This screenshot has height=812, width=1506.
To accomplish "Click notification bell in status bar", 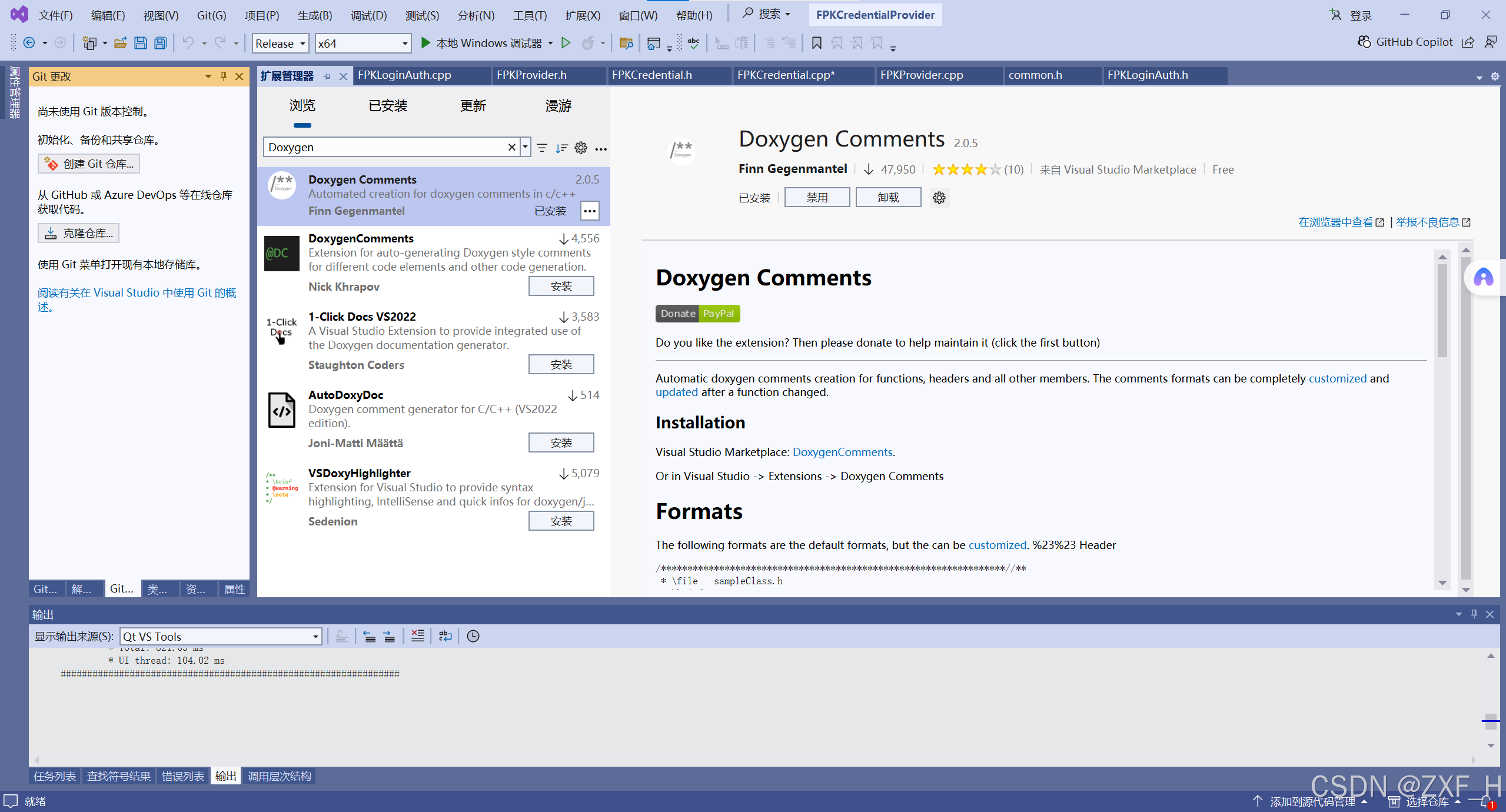I will tap(1487, 802).
